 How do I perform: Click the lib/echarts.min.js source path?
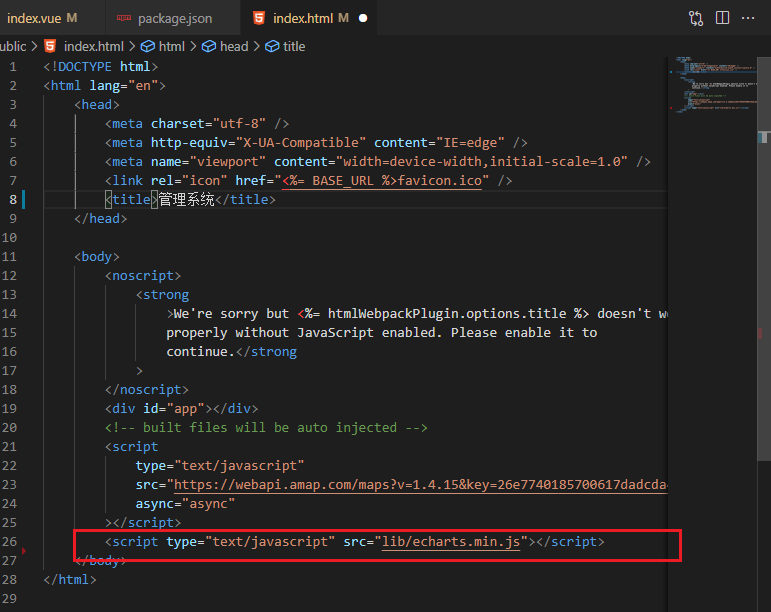tap(451, 542)
